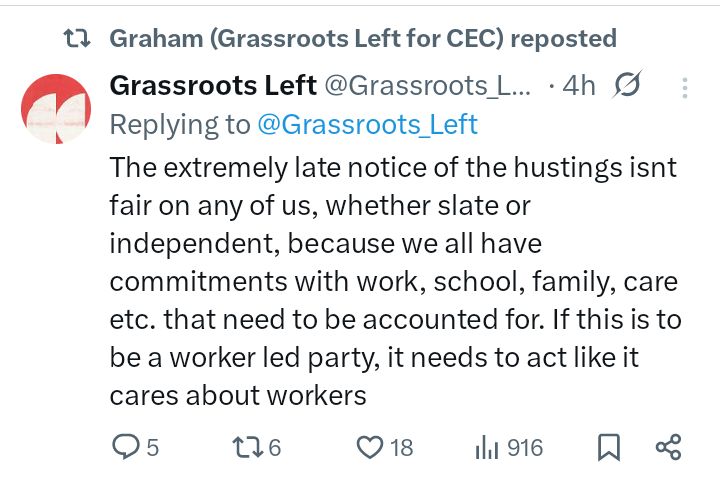Image resolution: width=720 pixels, height=478 pixels.
Task: Click the @Grassroots_Left link after Replying to
Action: coord(367,125)
